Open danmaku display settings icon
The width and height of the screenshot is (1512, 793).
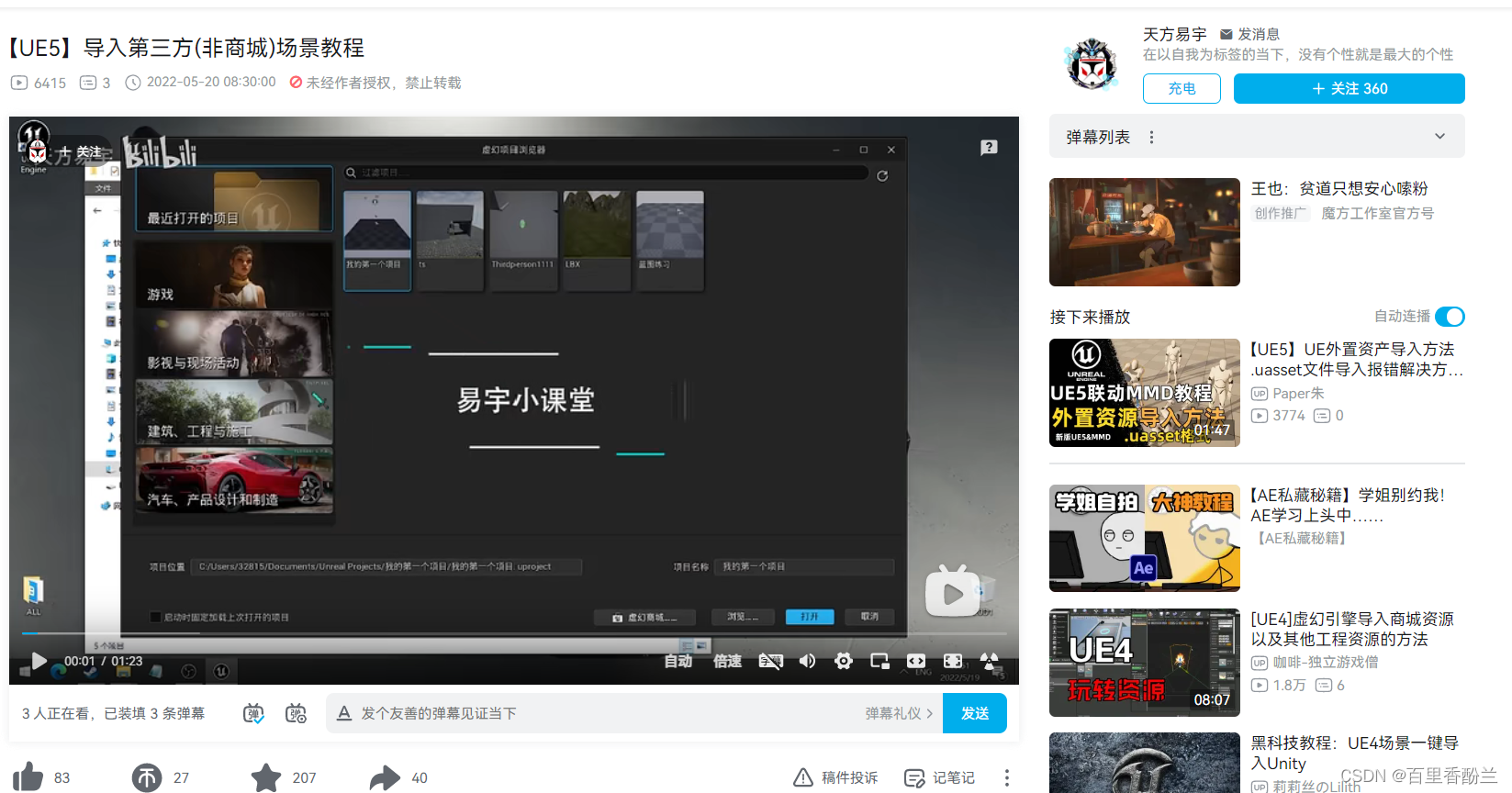[x=296, y=713]
